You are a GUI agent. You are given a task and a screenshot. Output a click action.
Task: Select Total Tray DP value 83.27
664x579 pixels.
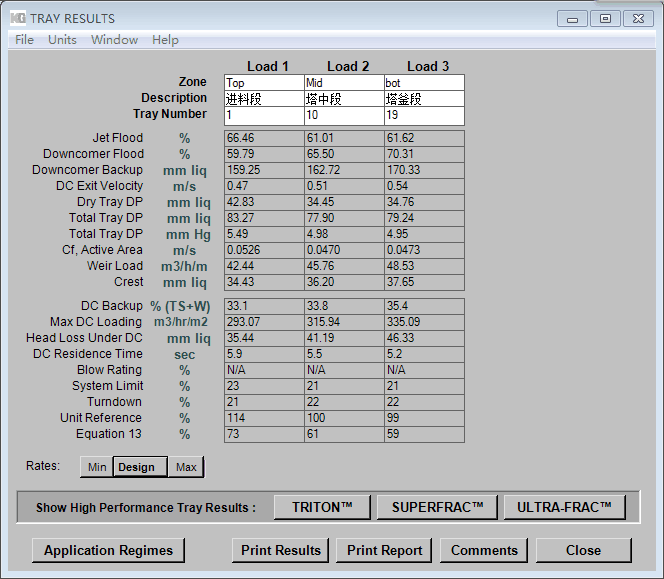click(264, 218)
